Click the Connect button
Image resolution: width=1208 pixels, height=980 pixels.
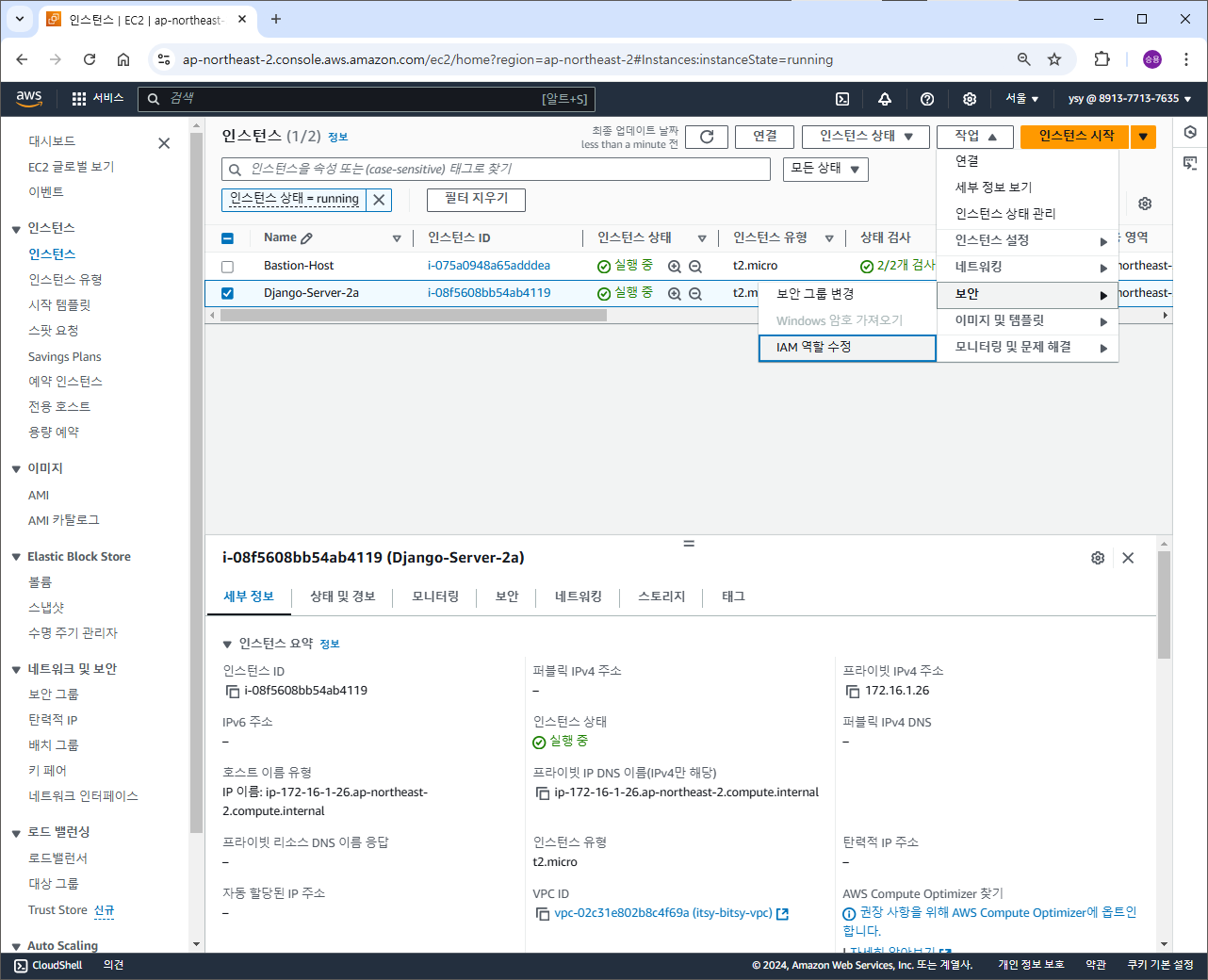pos(764,137)
